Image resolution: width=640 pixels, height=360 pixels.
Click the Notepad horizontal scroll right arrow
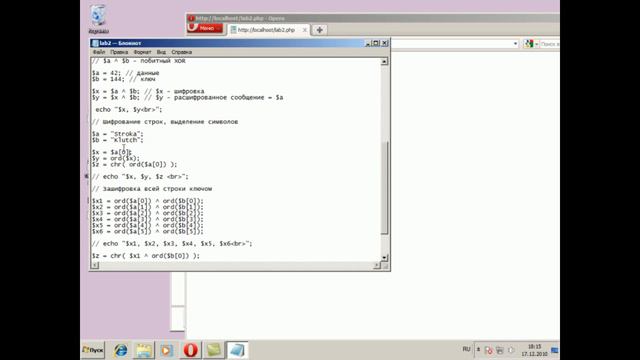[377, 265]
